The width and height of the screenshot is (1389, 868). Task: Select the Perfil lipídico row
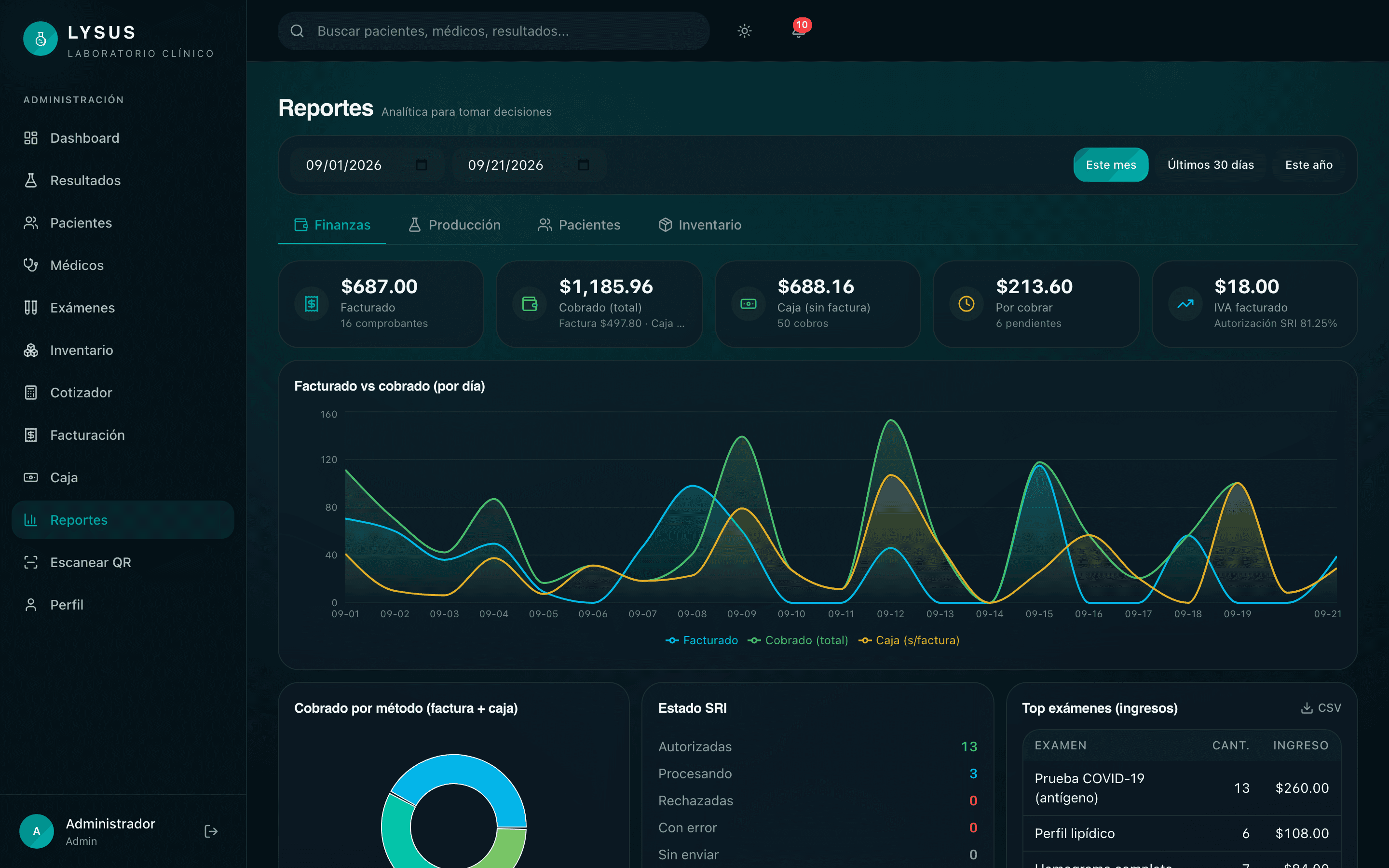point(1182,834)
